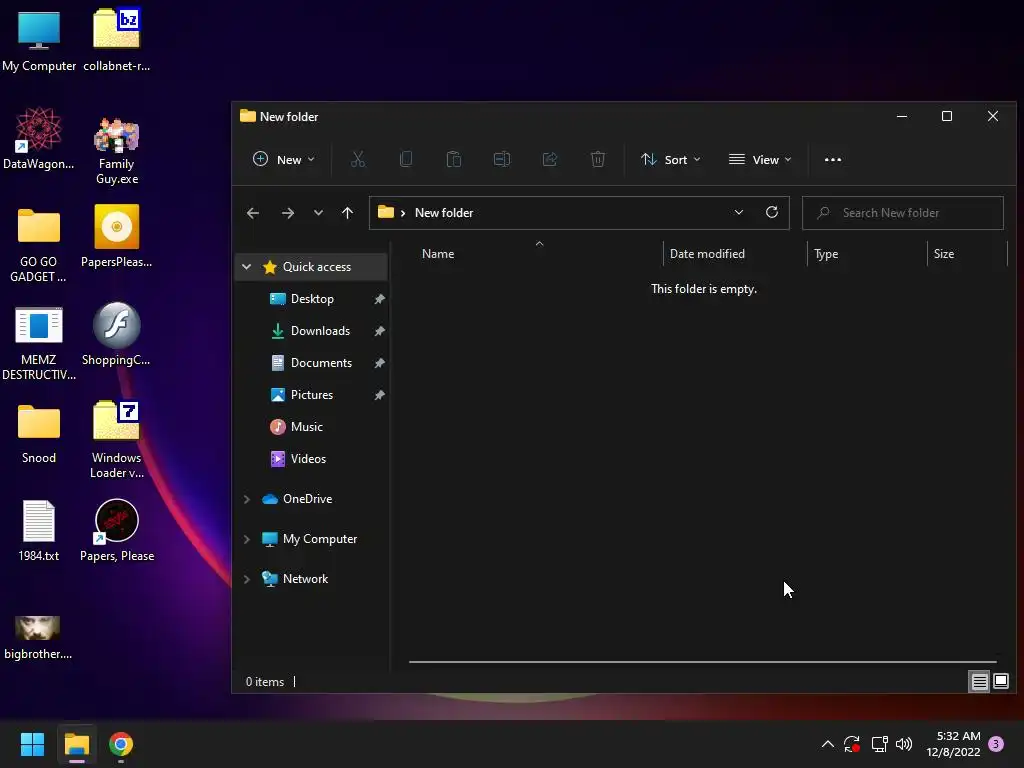Select the MEMZ DESTRUCTIV... desktop icon
This screenshot has width=1024, height=768.
pos(39,343)
